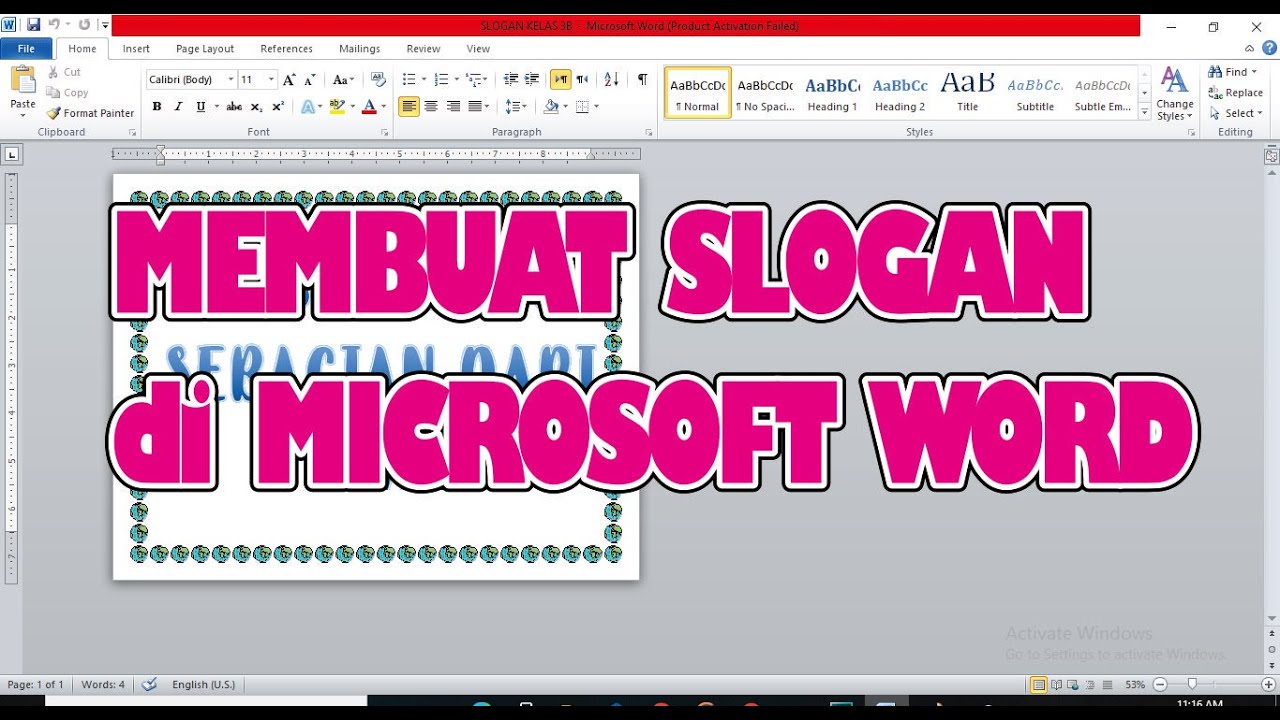Image resolution: width=1280 pixels, height=720 pixels.
Task: Toggle Print Layout view button
Action: coord(1039,685)
